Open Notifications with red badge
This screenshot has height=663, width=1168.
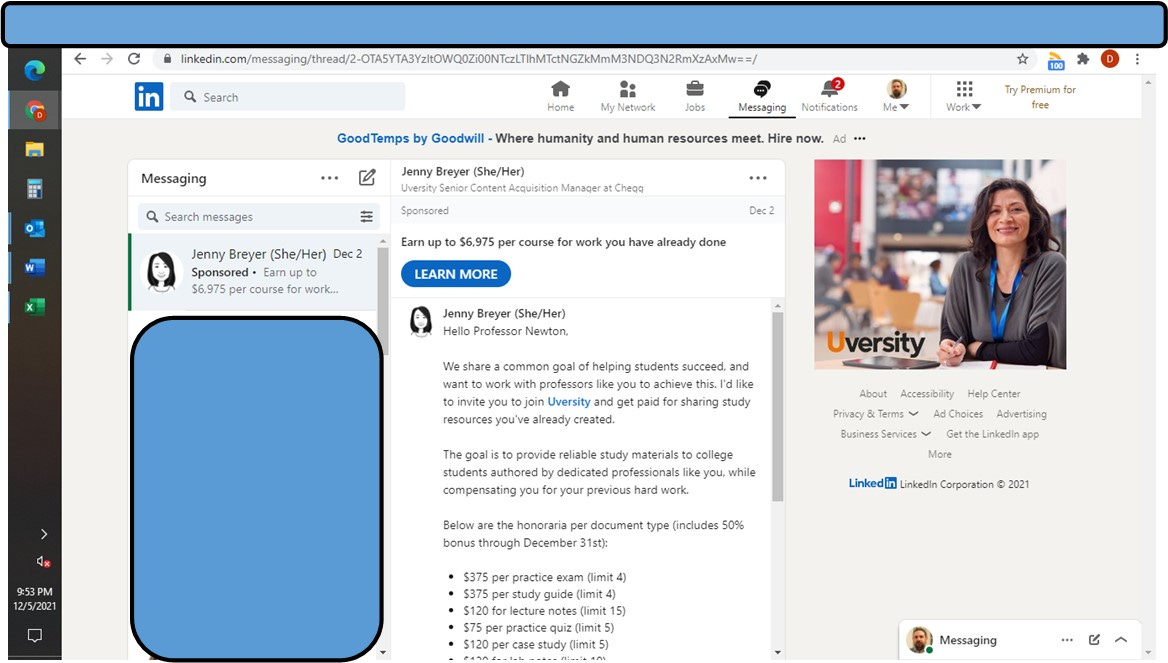tap(829, 97)
